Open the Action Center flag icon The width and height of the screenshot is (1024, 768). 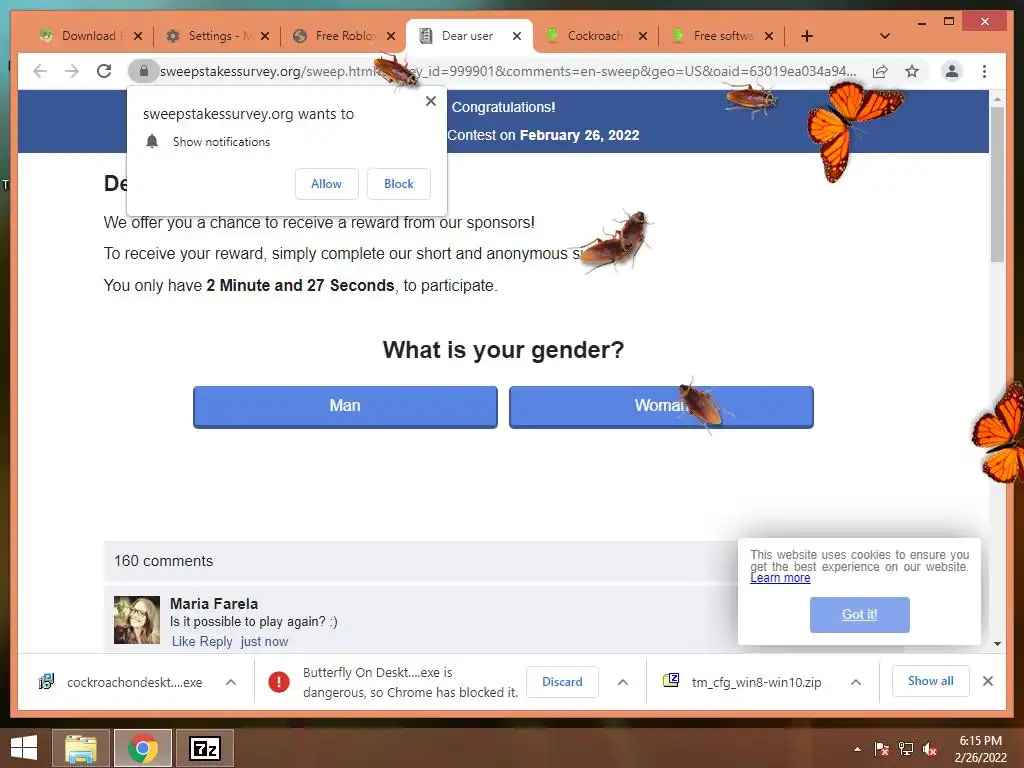tap(881, 749)
